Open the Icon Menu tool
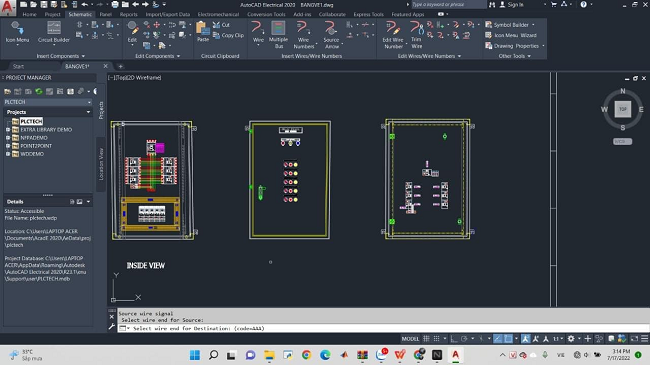650x365 pixels. click(17, 32)
